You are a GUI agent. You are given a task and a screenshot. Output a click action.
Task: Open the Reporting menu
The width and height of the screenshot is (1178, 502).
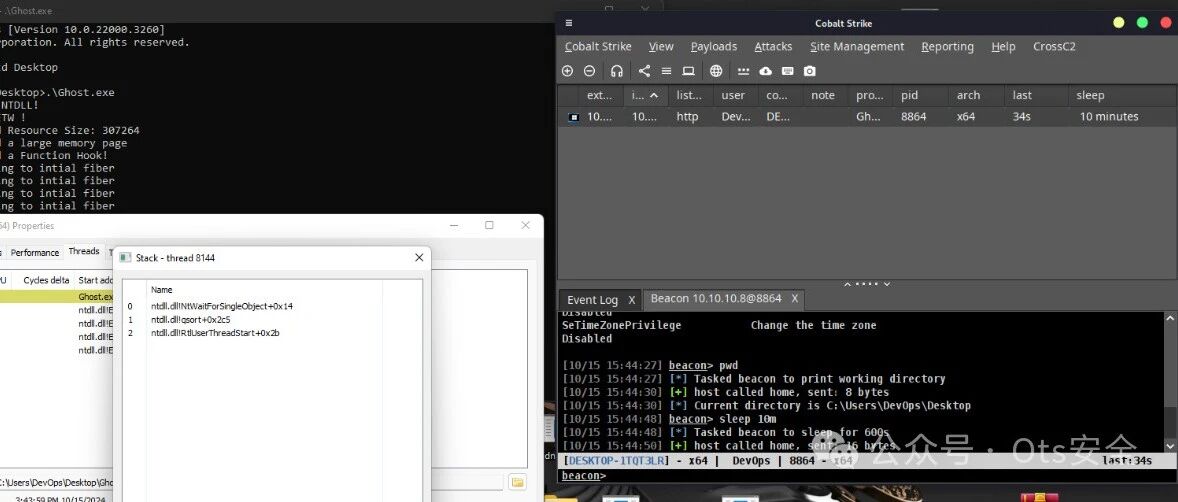[947, 47]
